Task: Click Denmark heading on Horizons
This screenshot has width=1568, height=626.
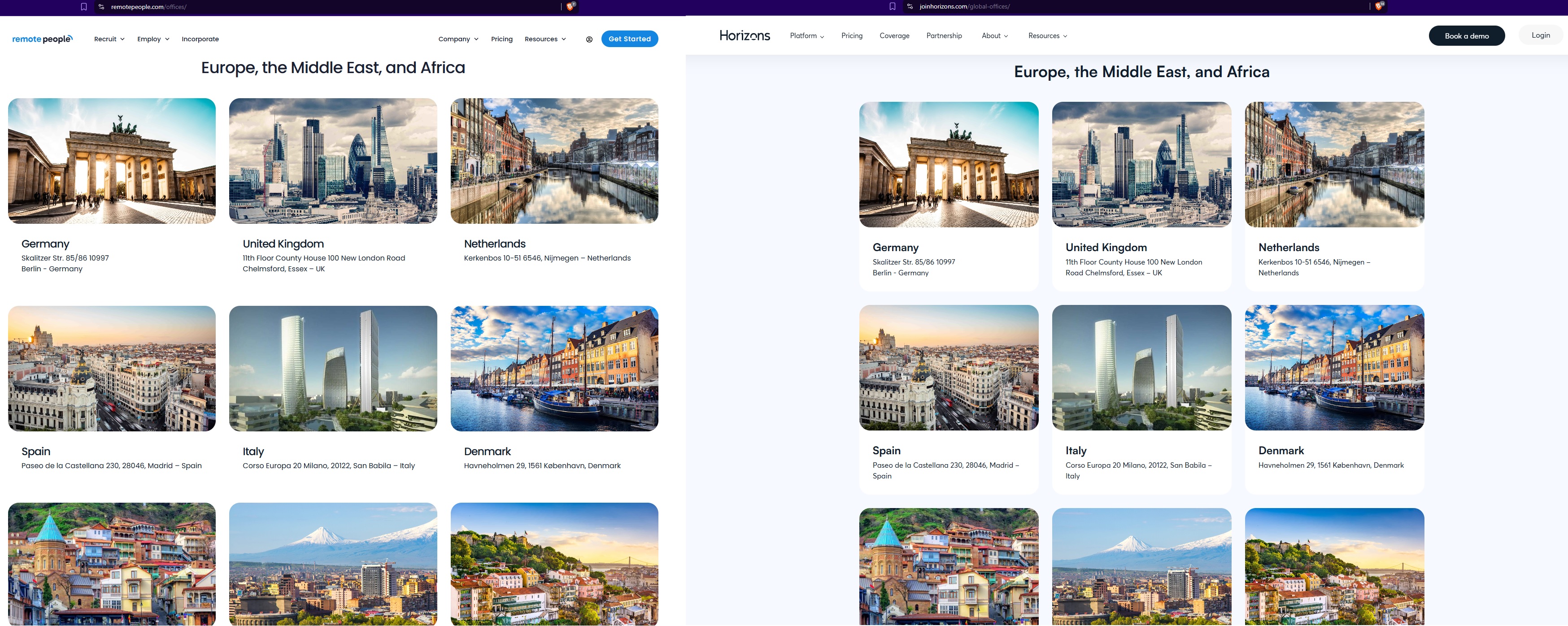Action: click(1281, 451)
